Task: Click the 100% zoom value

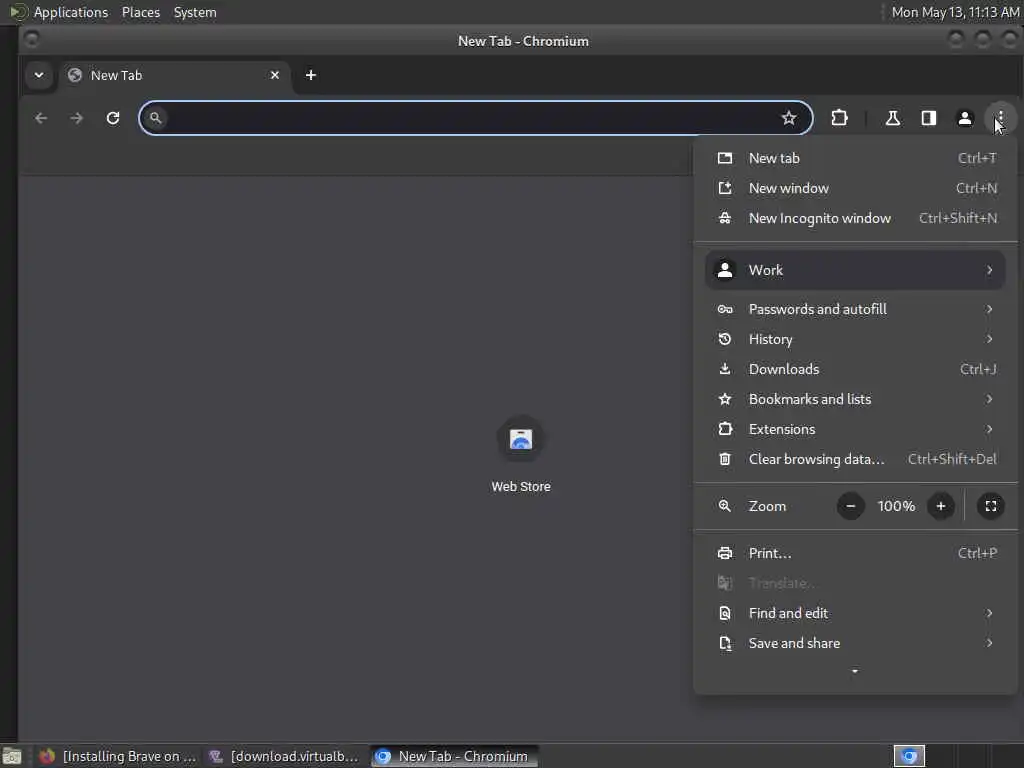Action: coord(896,506)
